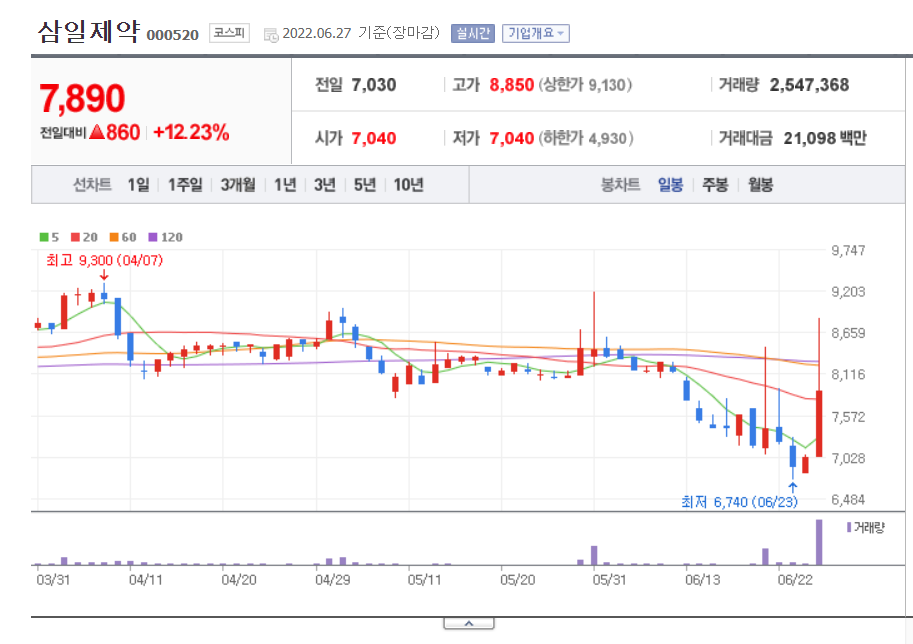This screenshot has width=913, height=644.
Task: Click the current price 7,890
Action: 82,98
